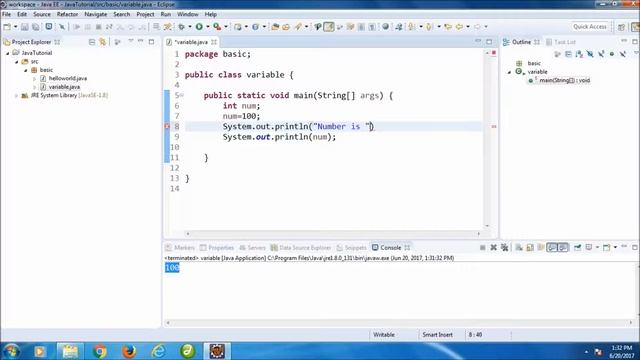This screenshot has height=360, width=640.
Task: Click the Clear Console icon
Action: coord(519,247)
